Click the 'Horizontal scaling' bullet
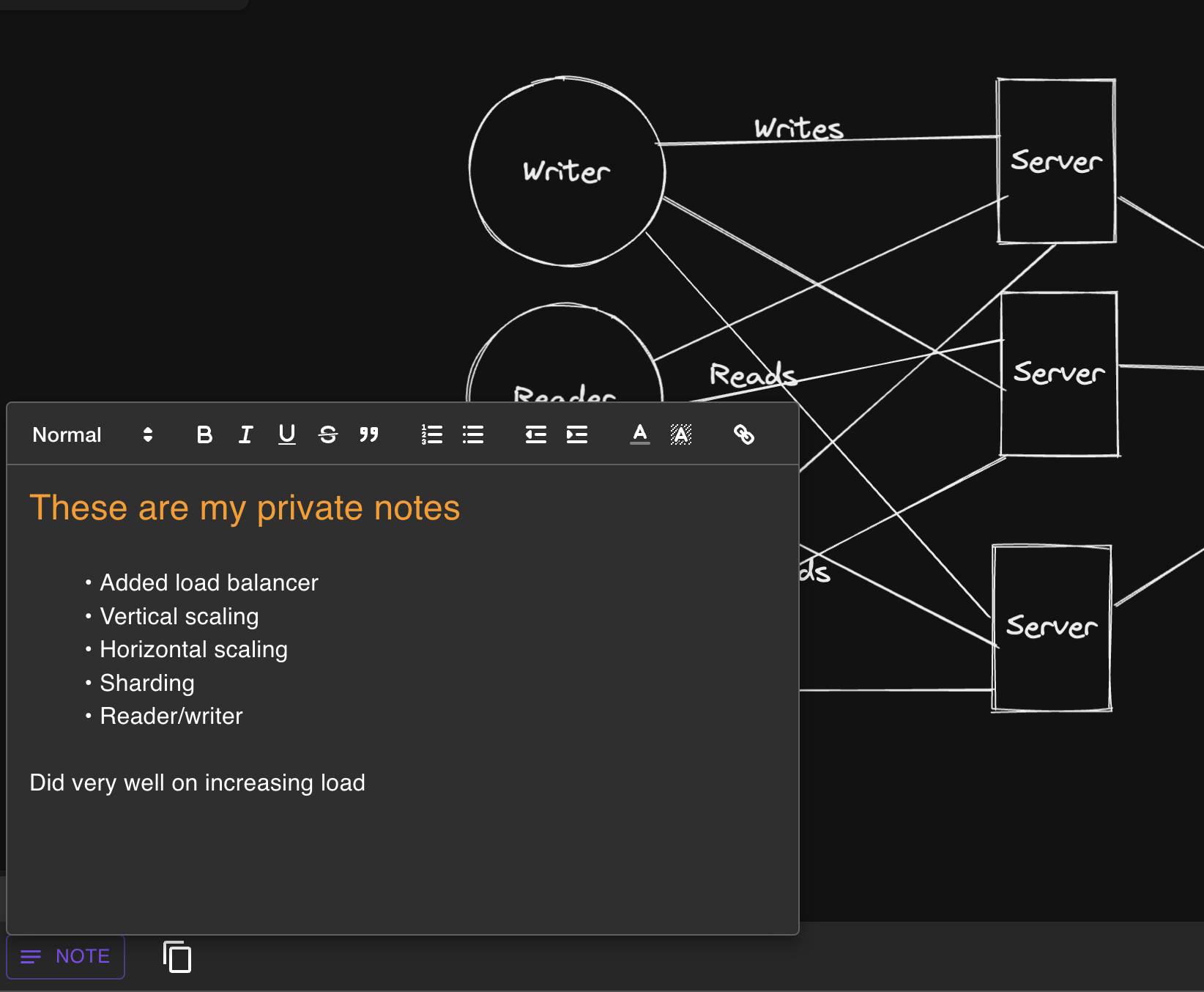This screenshot has height=992, width=1204. (x=193, y=649)
